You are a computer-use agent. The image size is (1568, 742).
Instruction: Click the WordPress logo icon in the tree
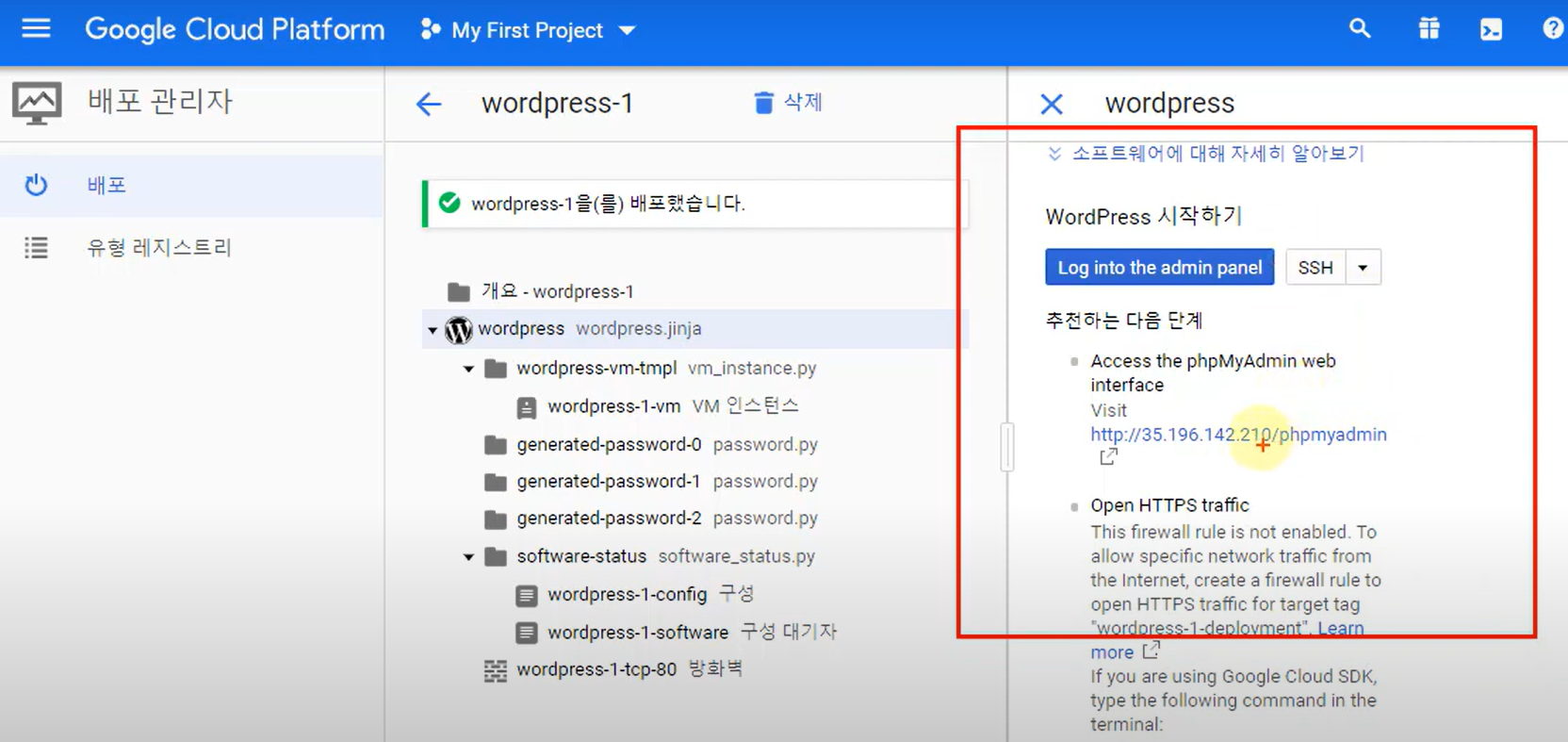click(459, 330)
